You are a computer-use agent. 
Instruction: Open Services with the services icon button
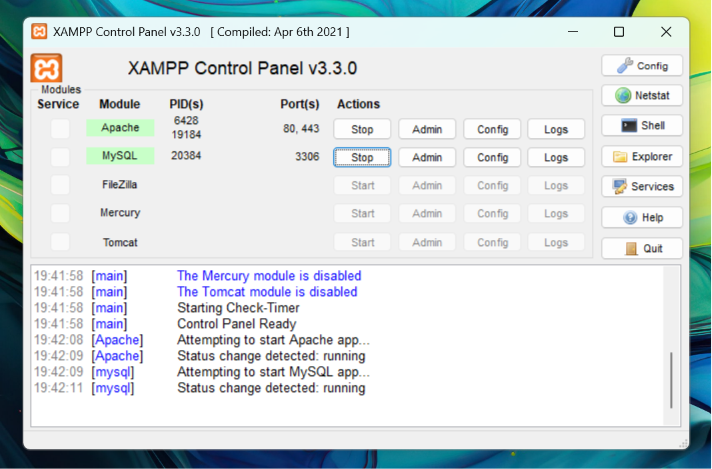(x=642, y=186)
